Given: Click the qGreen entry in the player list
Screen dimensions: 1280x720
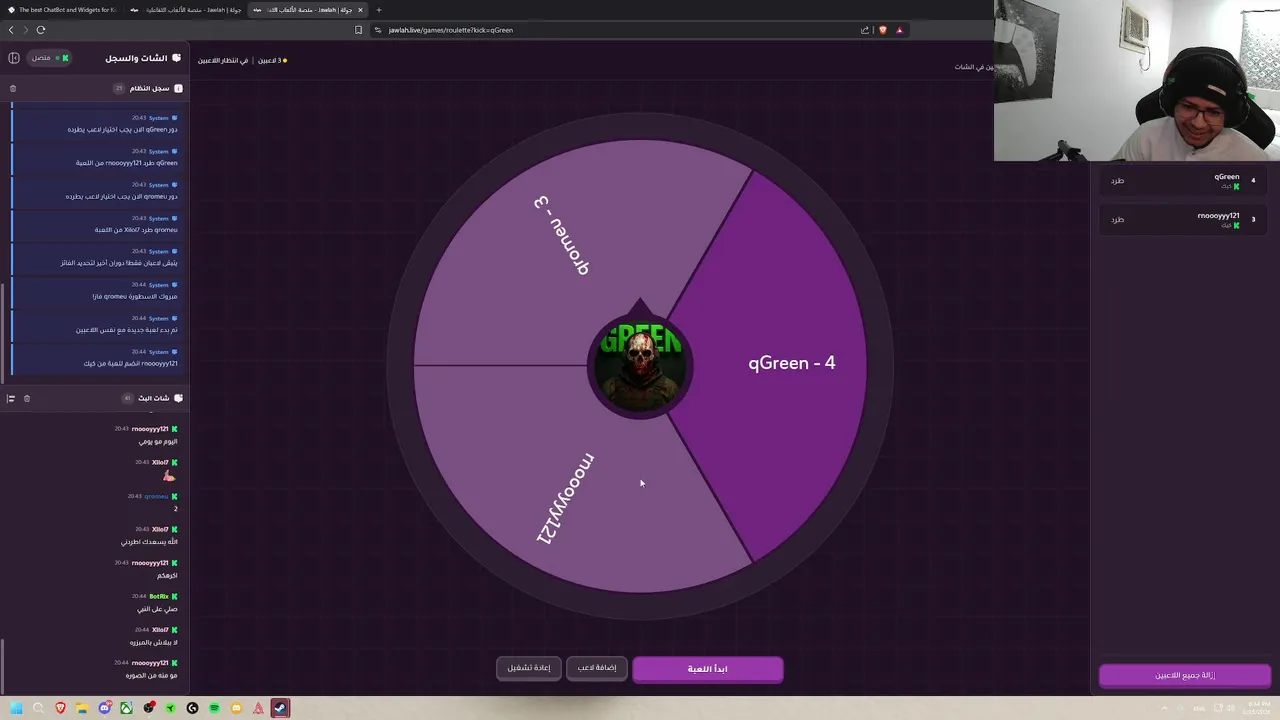Looking at the screenshot, I should click(1183, 181).
